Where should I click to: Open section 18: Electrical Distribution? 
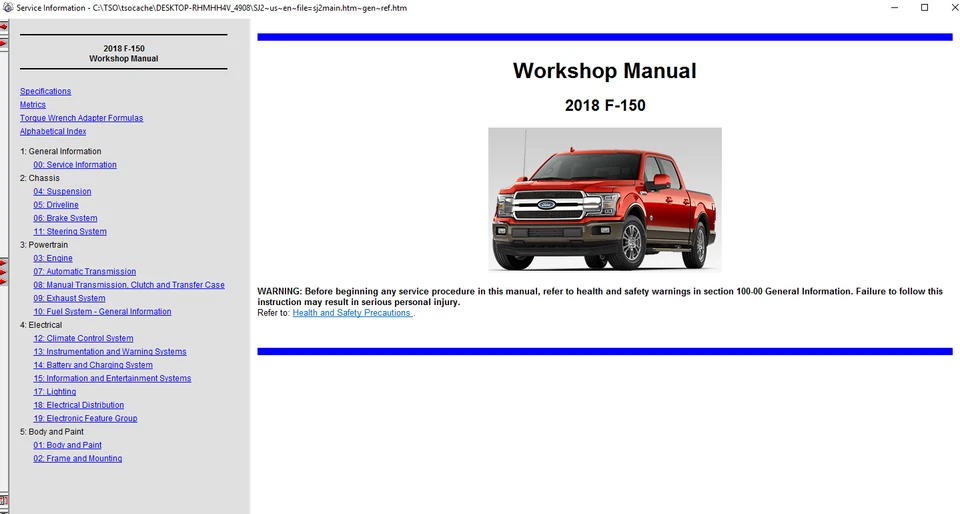pyautogui.click(x=78, y=406)
